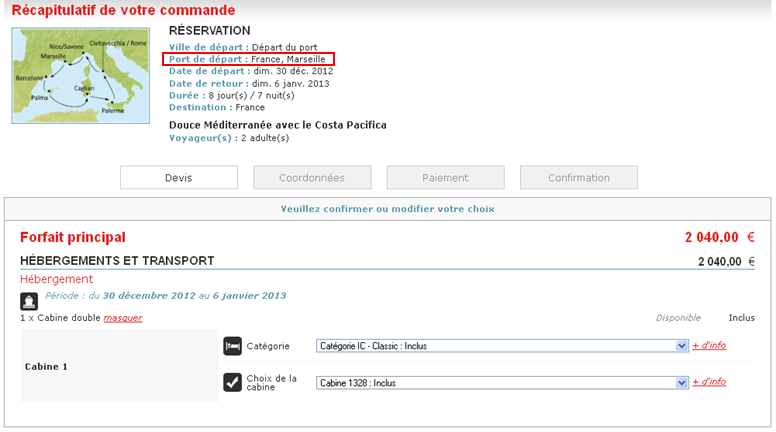Open the Cabine 1328 selection dropdown
This screenshot has height=432, width=776.
502,382
